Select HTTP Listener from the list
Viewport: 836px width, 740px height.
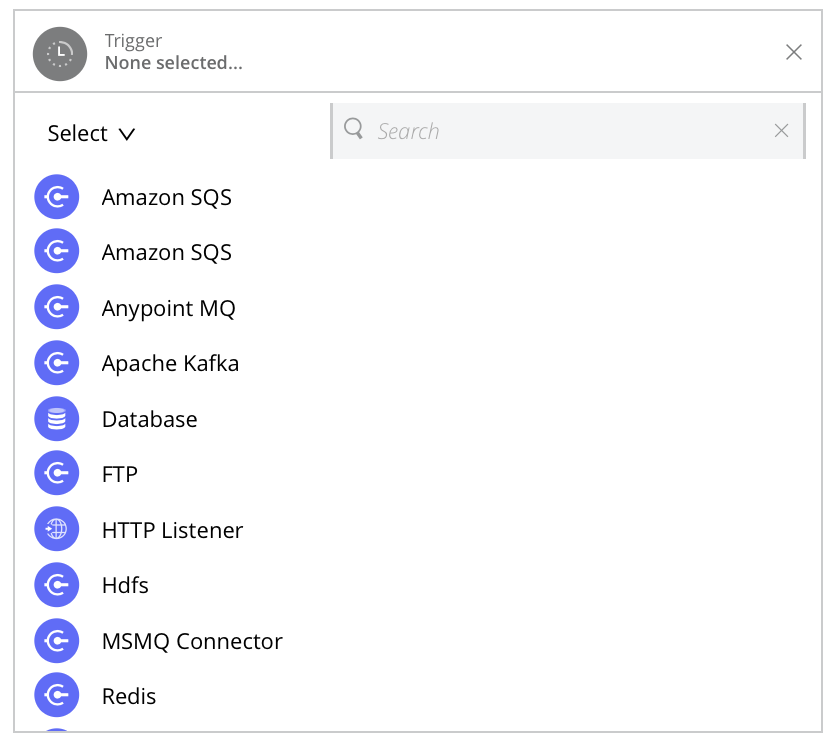[x=172, y=530]
